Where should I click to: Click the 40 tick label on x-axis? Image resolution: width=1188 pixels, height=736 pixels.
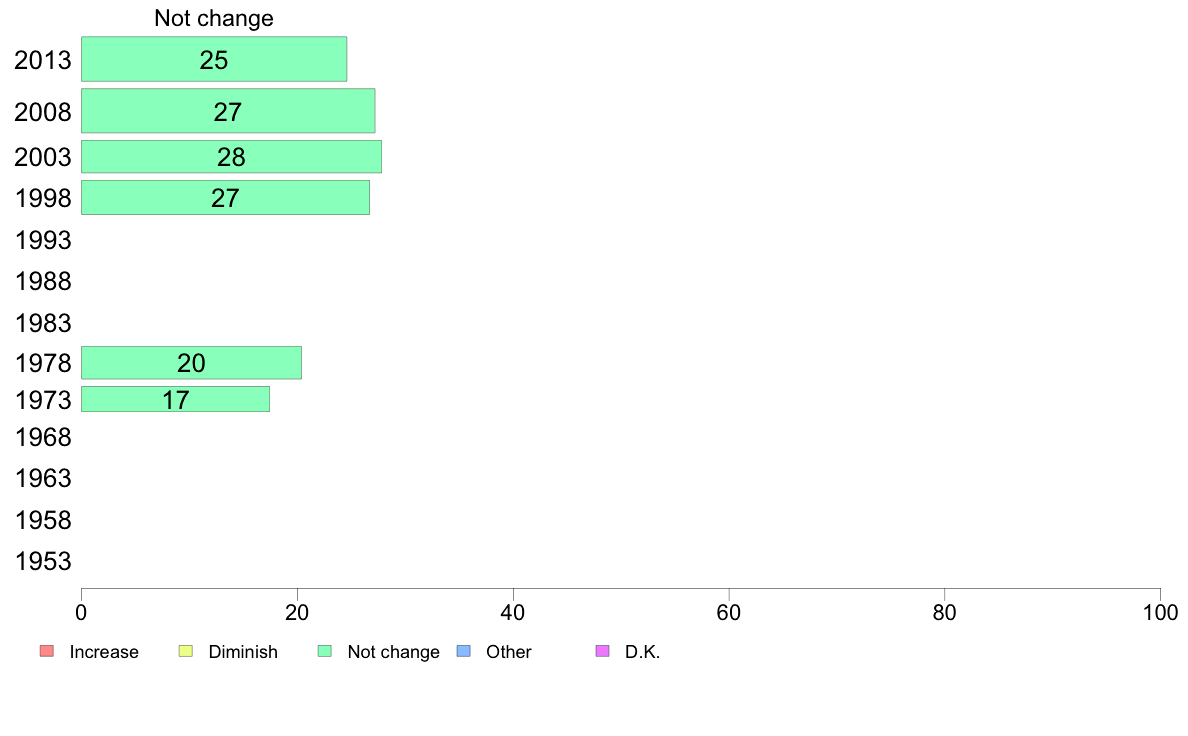[x=513, y=612]
